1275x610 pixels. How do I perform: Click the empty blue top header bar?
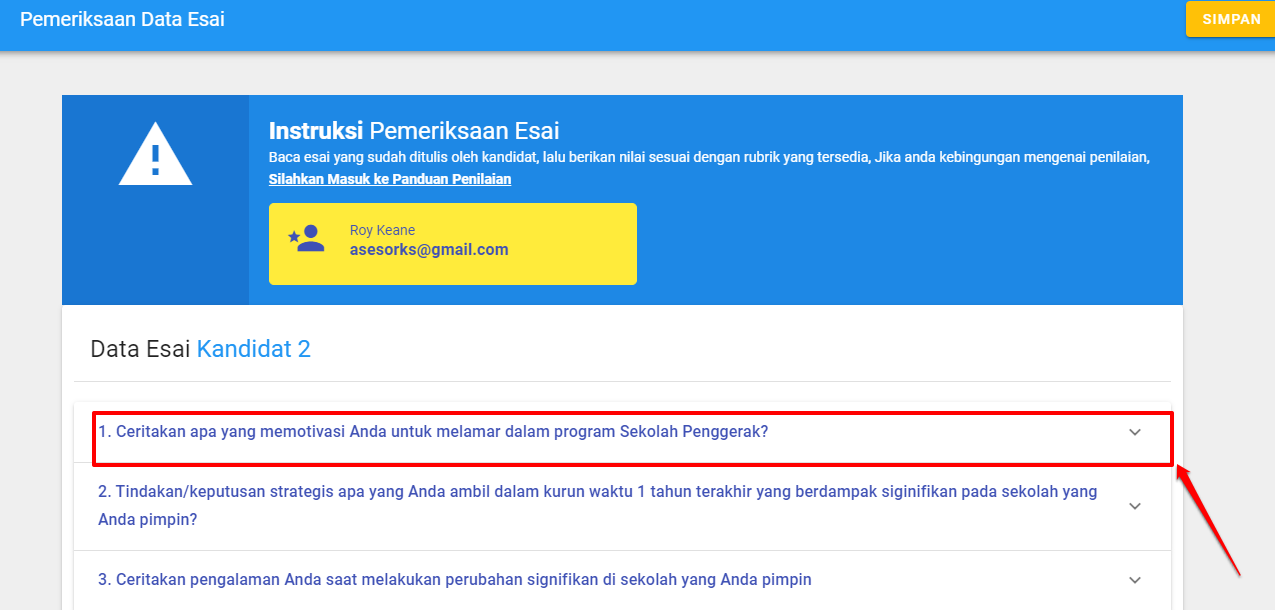(700, 25)
